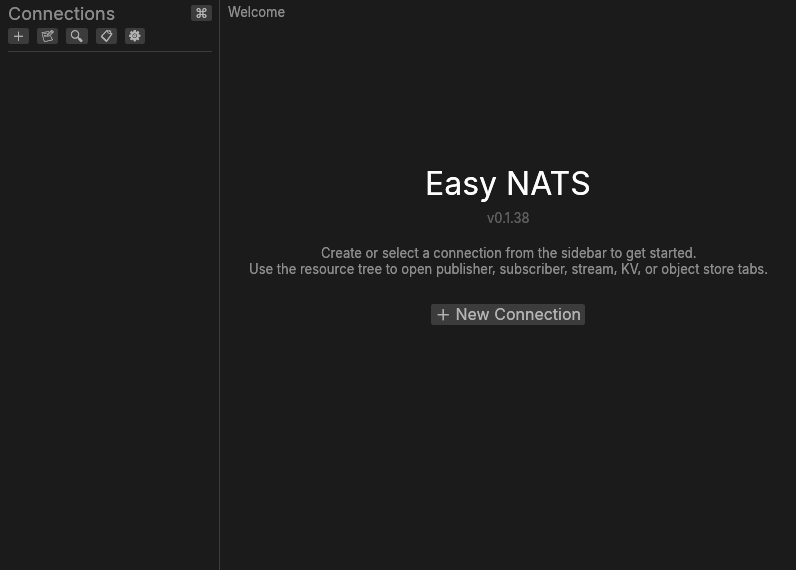Screen dimensions: 796x570
Task: Open search with the magnifier icon
Action: 77,36
